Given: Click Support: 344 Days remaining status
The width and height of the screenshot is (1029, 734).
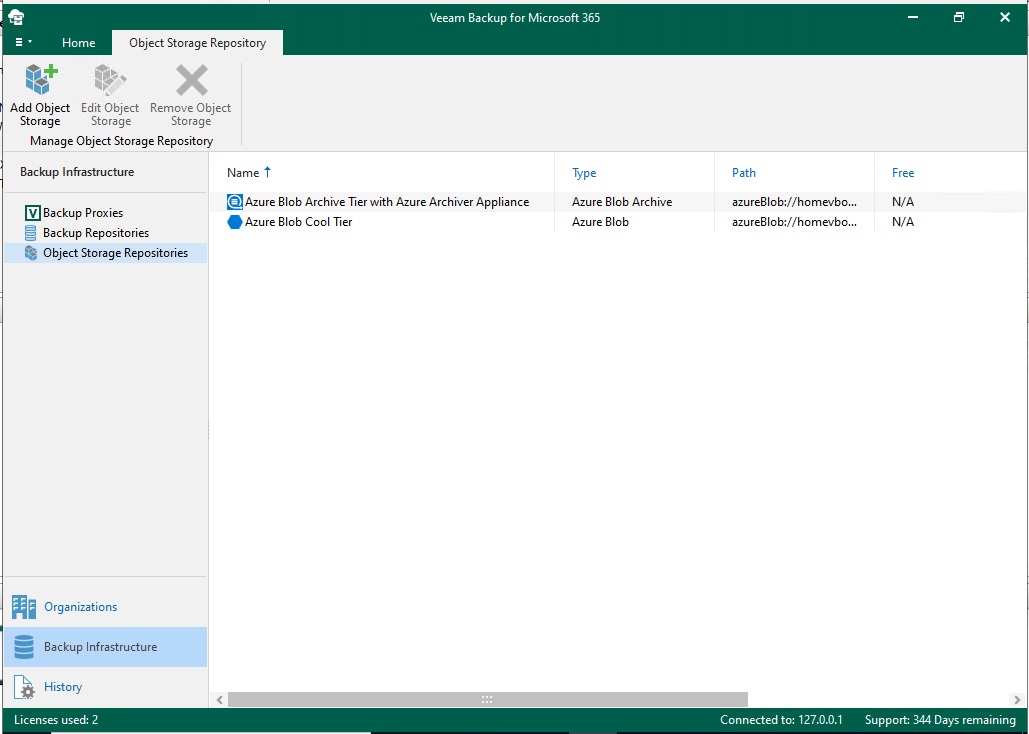Looking at the screenshot, I should (940, 720).
